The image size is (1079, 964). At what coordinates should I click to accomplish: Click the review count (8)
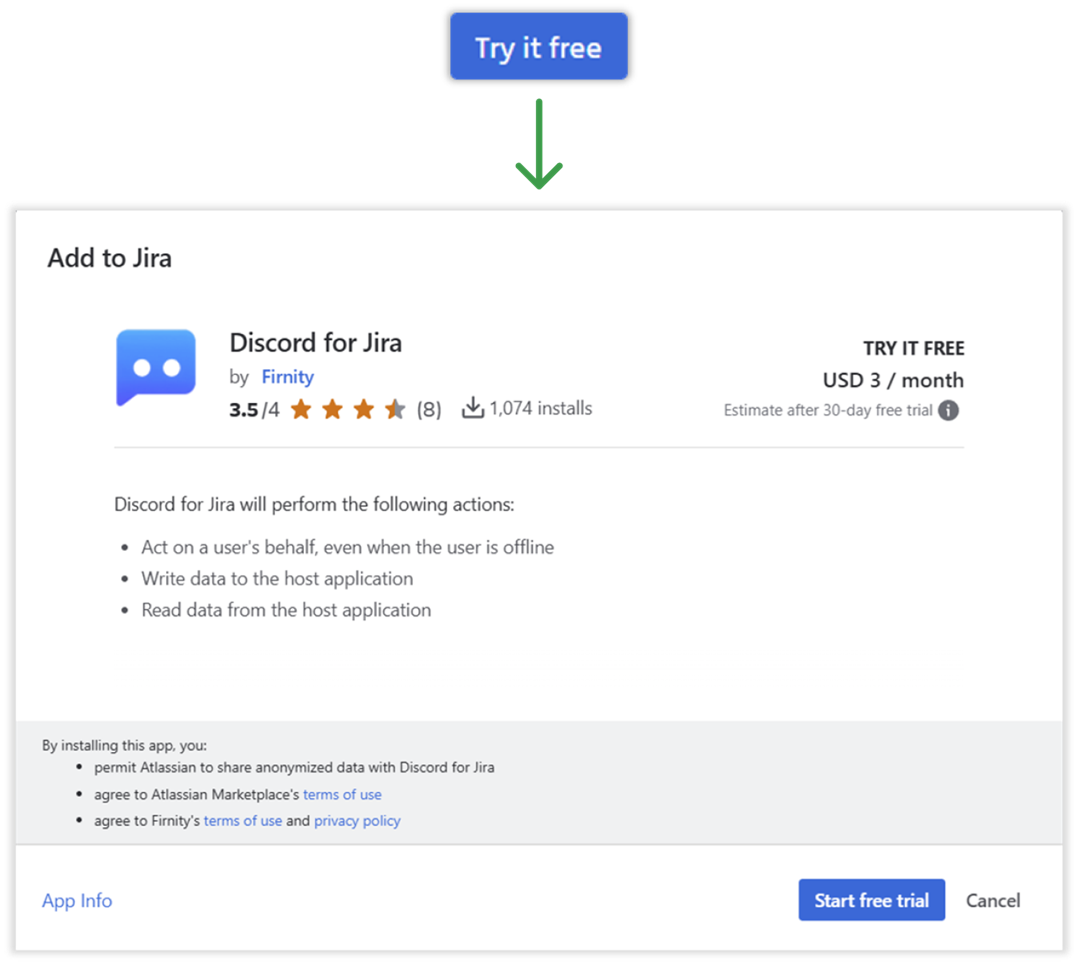coord(428,409)
